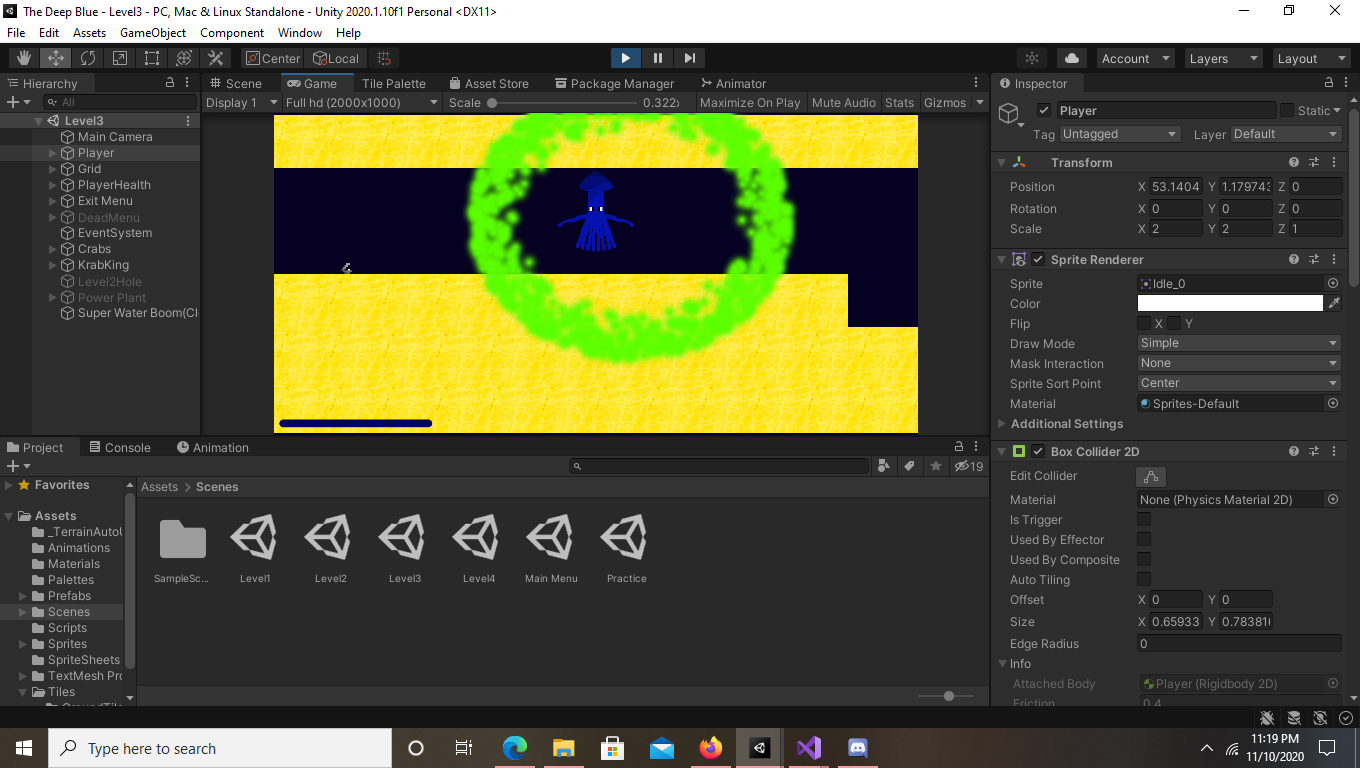The image size is (1360, 768).
Task: Step one frame forward
Action: coord(690,58)
